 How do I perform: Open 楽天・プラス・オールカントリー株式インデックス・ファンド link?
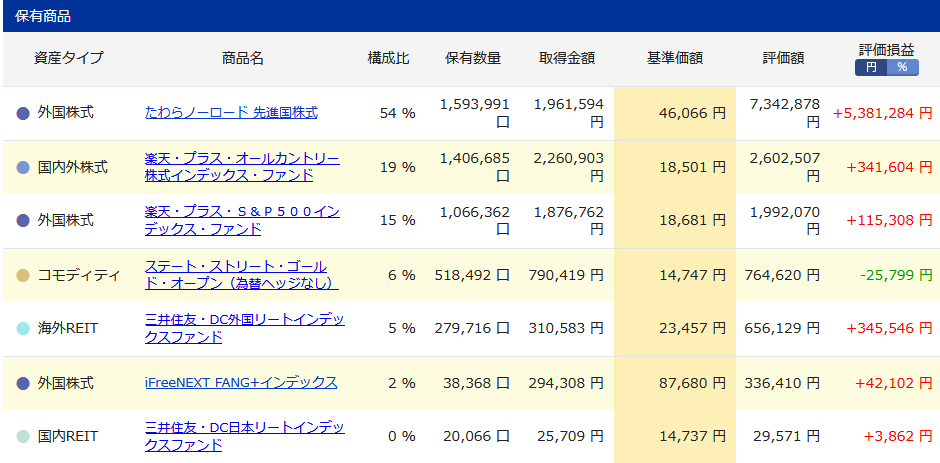pyautogui.click(x=242, y=167)
